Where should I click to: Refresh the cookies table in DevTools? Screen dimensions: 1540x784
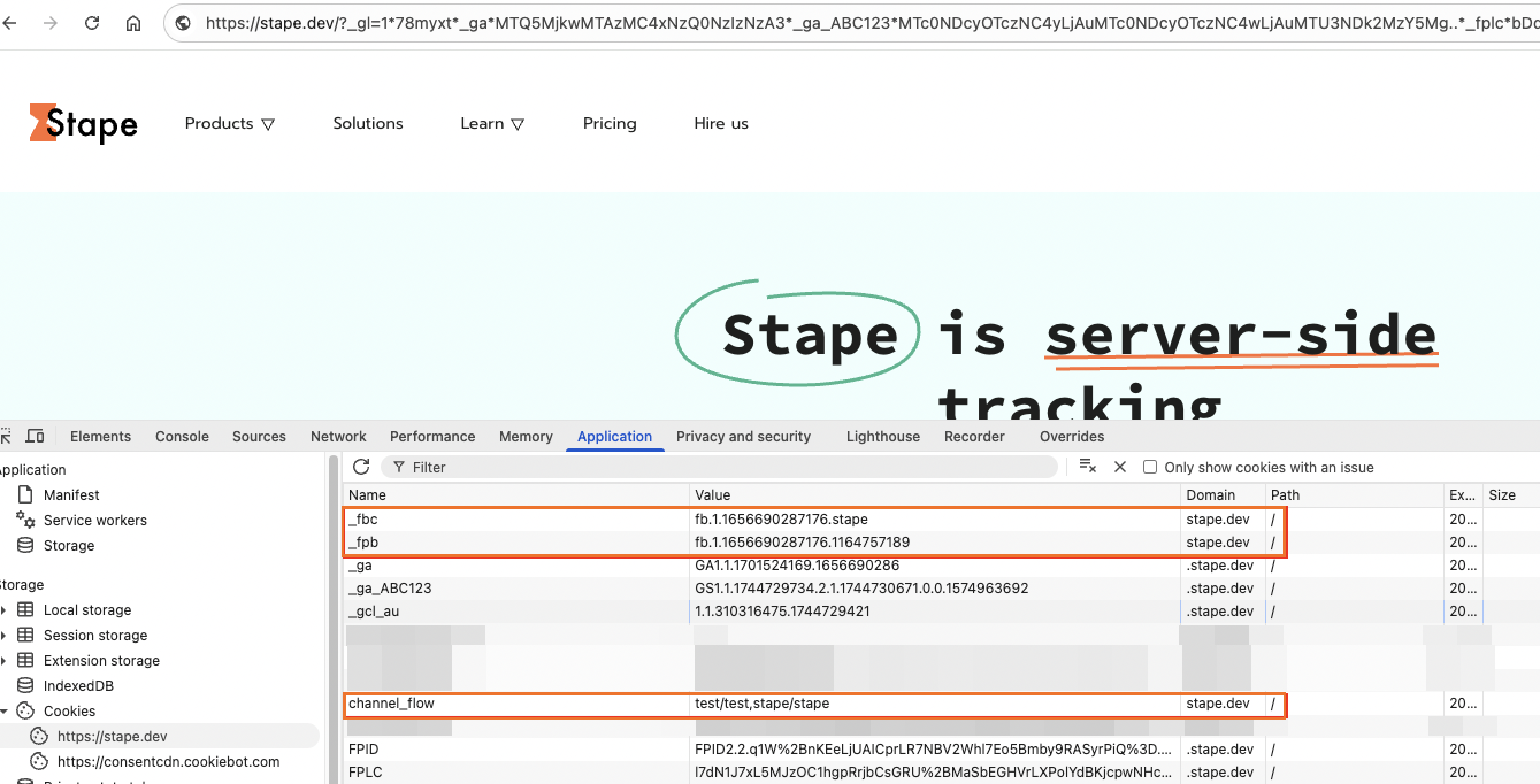pos(361,467)
